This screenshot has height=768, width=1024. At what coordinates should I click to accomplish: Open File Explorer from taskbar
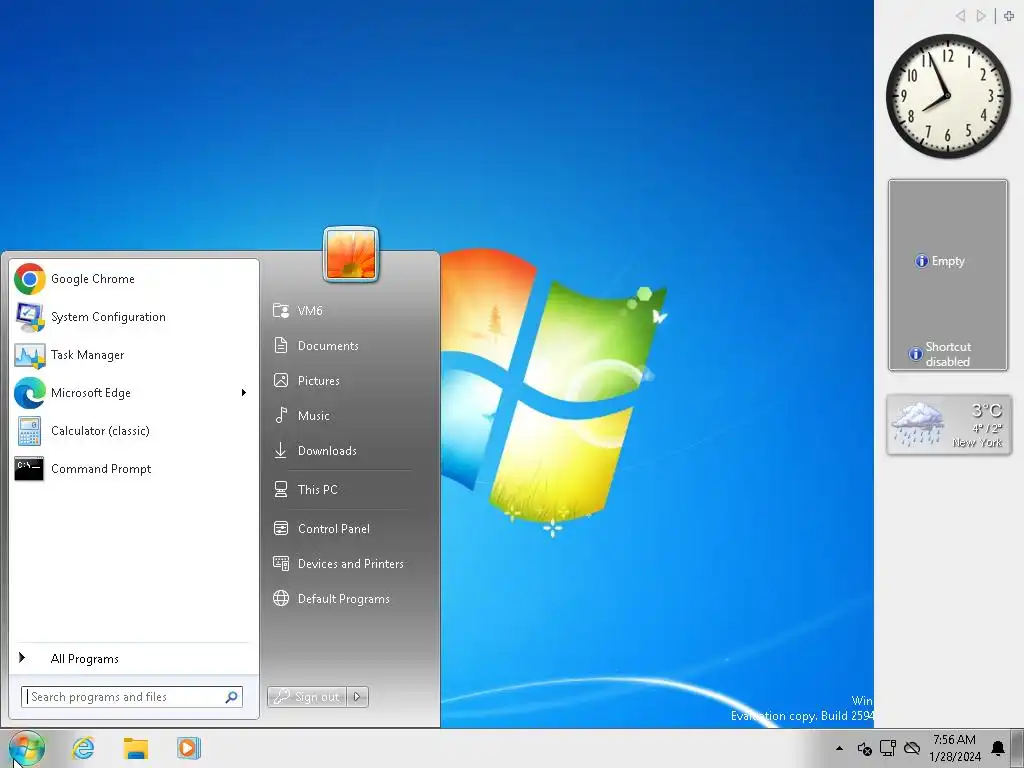pyautogui.click(x=136, y=748)
